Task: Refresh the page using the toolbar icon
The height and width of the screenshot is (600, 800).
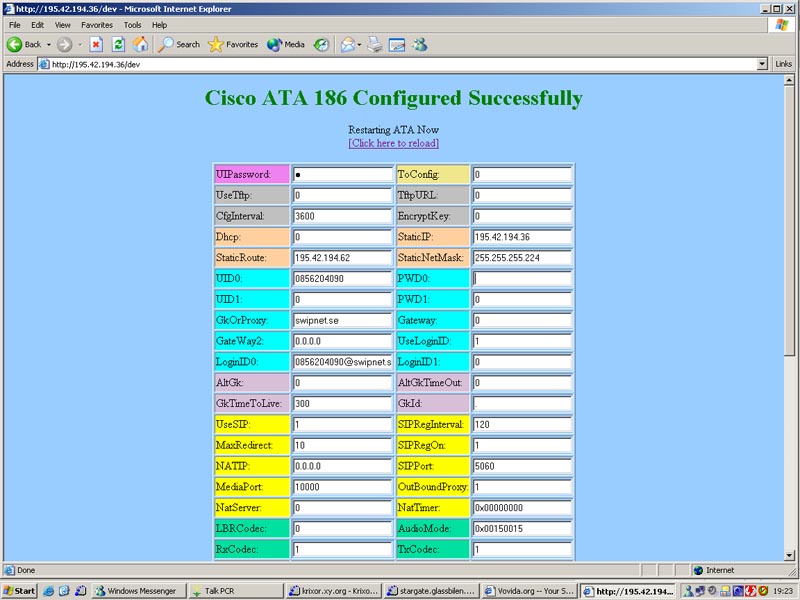Action: [118, 45]
